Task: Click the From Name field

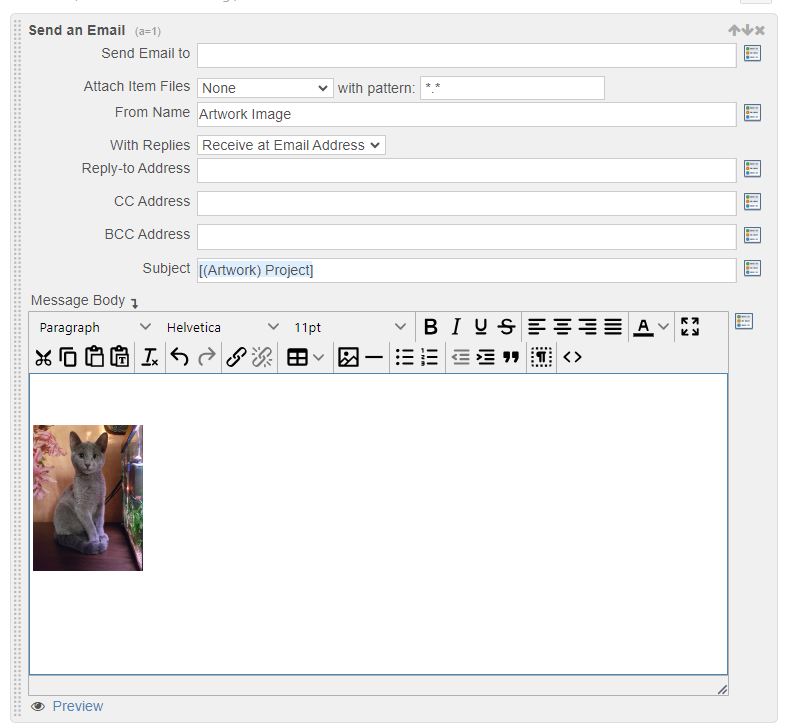Action: click(466, 115)
